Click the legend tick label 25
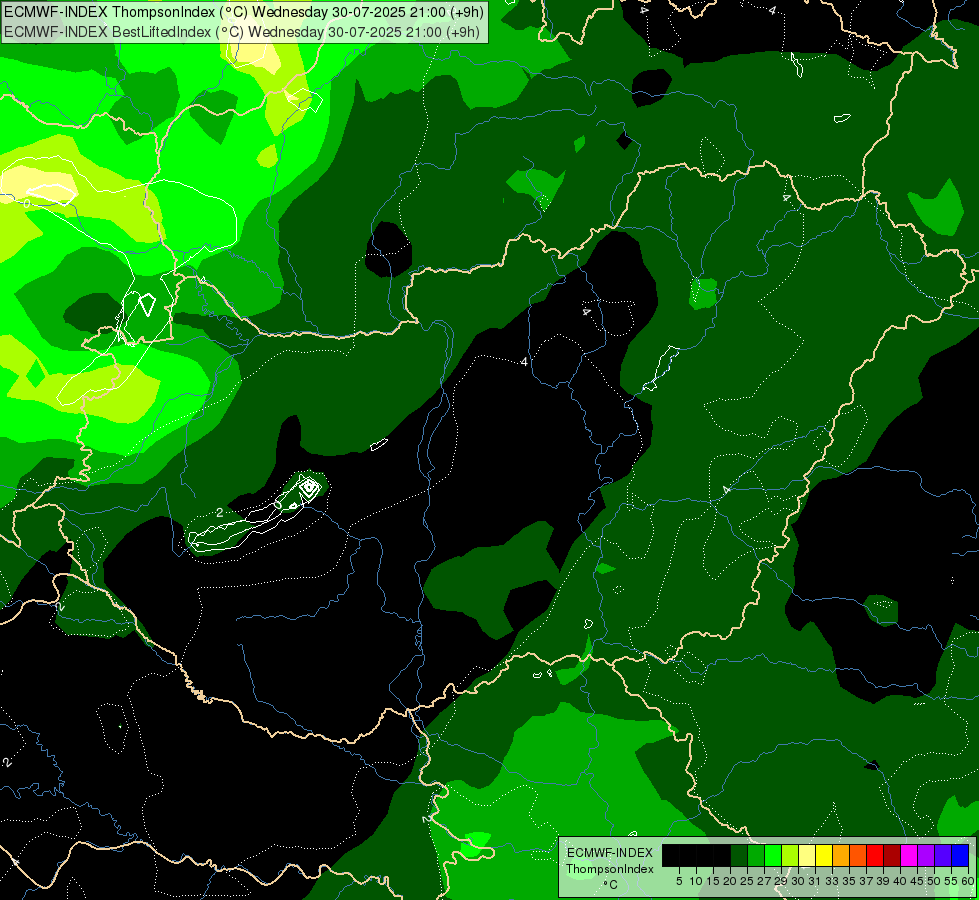 pyautogui.click(x=747, y=881)
